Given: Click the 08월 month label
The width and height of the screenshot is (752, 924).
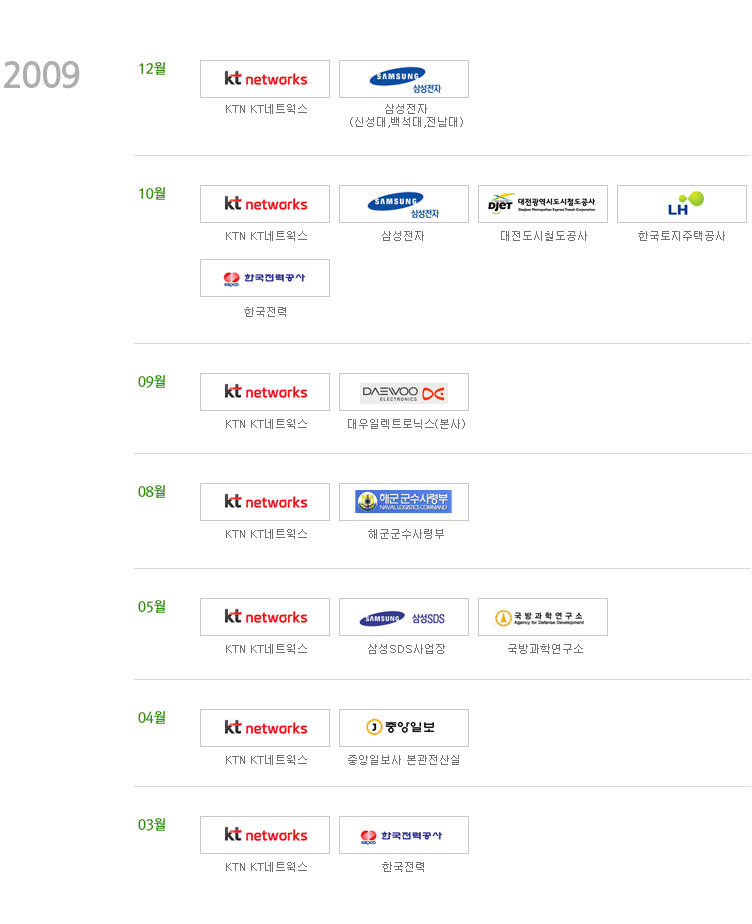Looking at the screenshot, I should 152,492.
